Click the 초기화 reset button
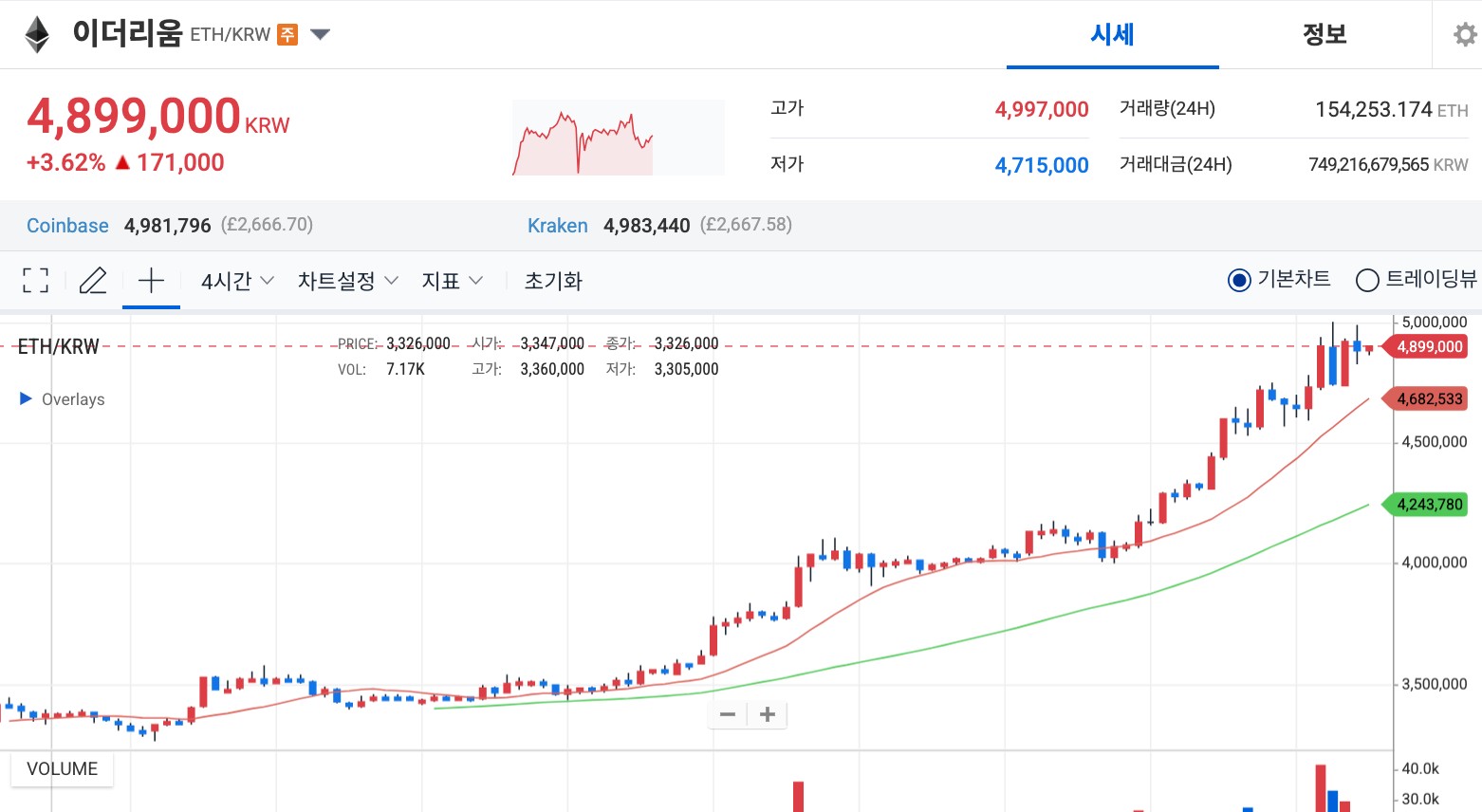 click(553, 281)
